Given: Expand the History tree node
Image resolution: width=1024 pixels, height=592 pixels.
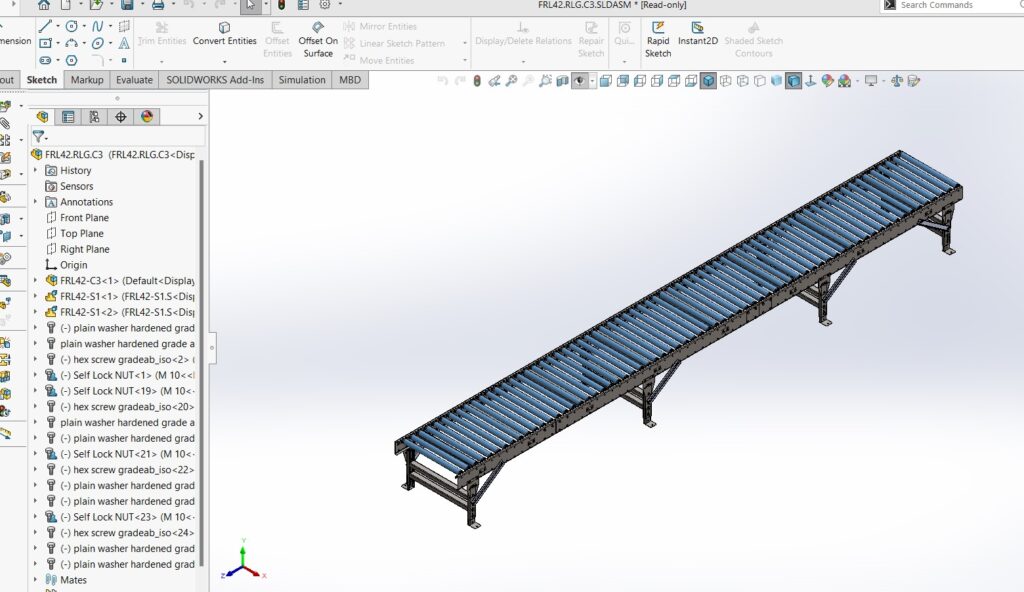Looking at the screenshot, I should tap(36, 171).
